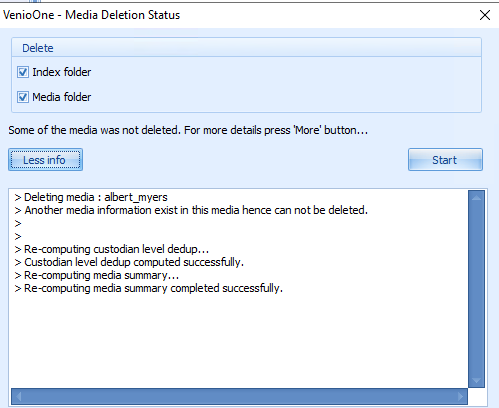
Task: Click the Delete group header label
Action: click(x=38, y=48)
